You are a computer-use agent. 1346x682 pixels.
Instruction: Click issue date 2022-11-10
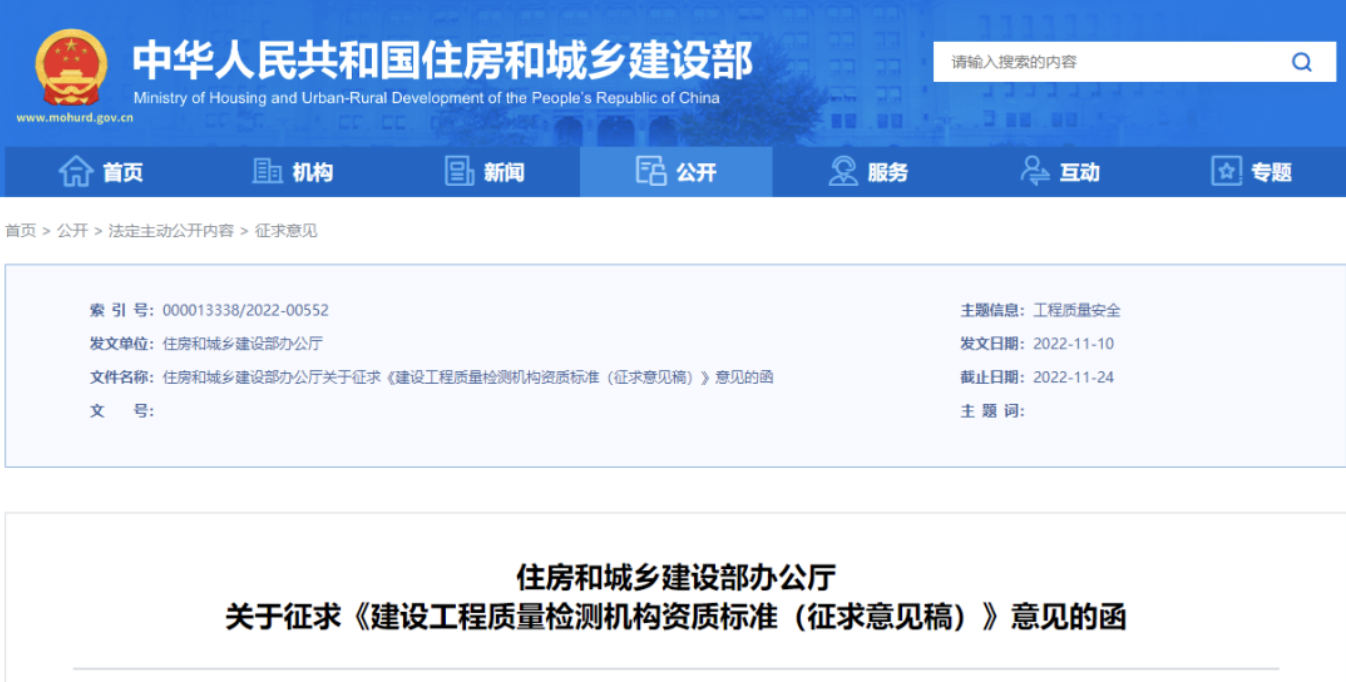click(x=1073, y=344)
